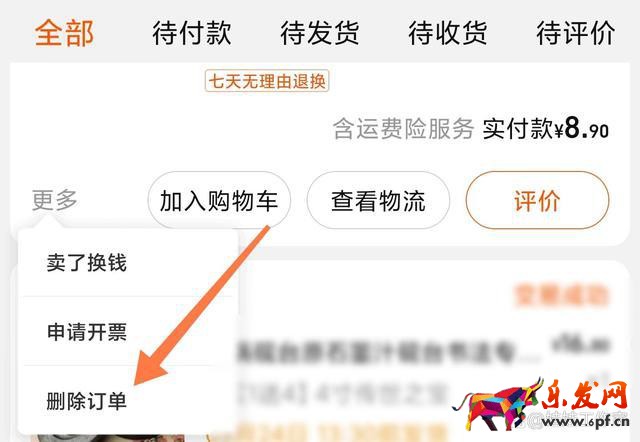Tap the 查看物流 button

(378, 200)
